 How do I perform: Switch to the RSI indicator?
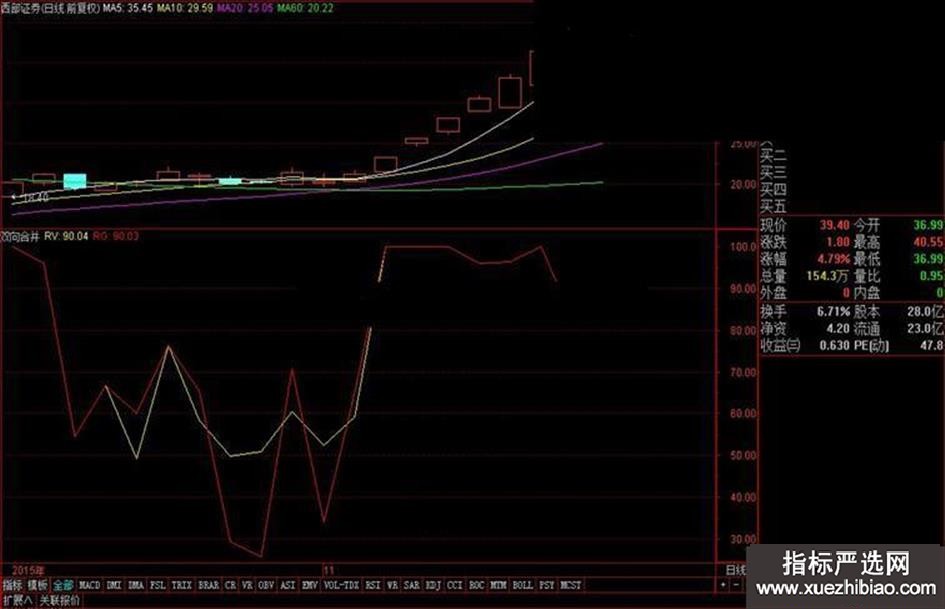373,585
